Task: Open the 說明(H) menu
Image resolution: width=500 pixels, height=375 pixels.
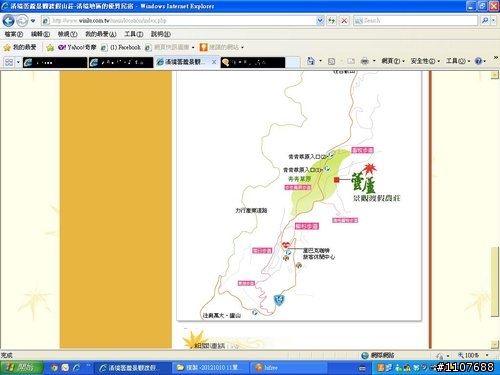Action: [161, 34]
